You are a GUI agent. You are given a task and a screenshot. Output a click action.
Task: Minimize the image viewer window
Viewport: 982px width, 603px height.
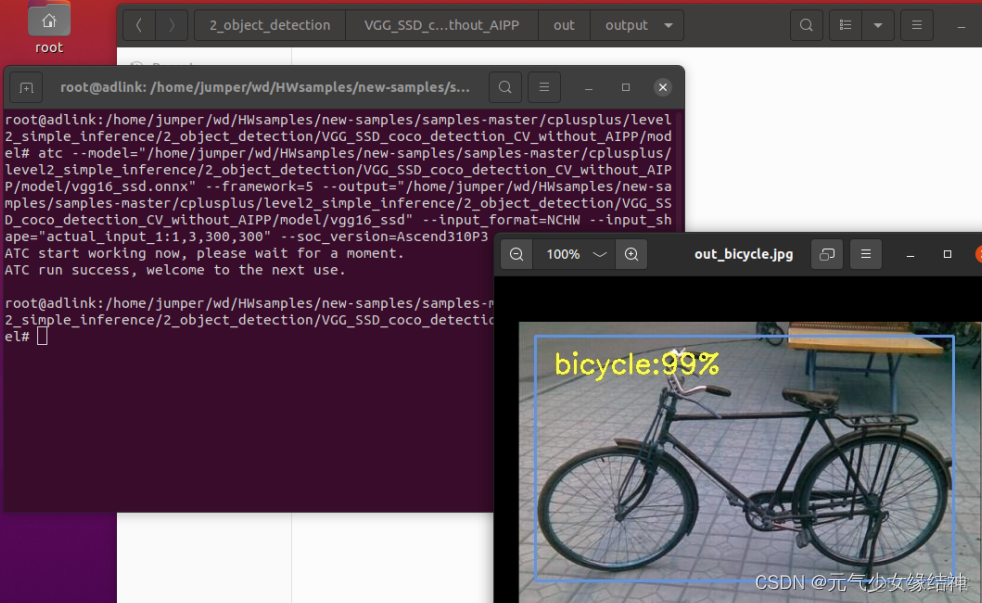[x=911, y=254]
